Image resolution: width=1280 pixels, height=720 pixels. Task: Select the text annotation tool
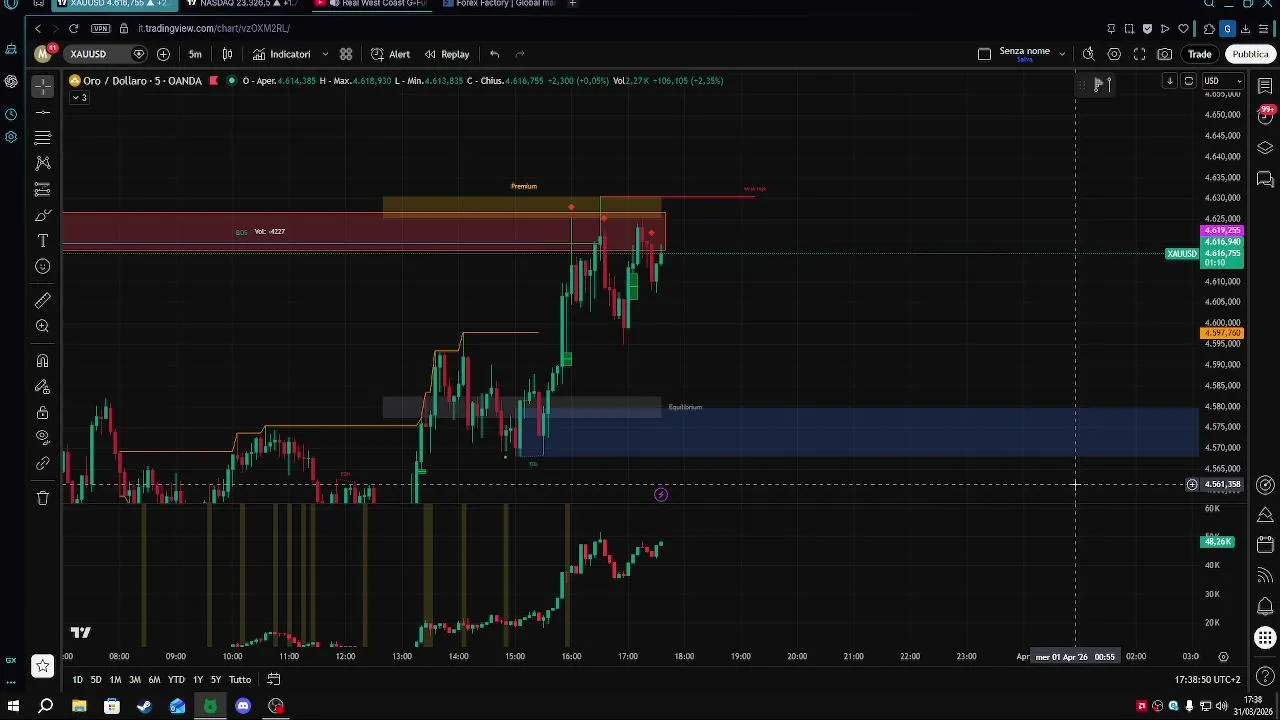click(42, 241)
